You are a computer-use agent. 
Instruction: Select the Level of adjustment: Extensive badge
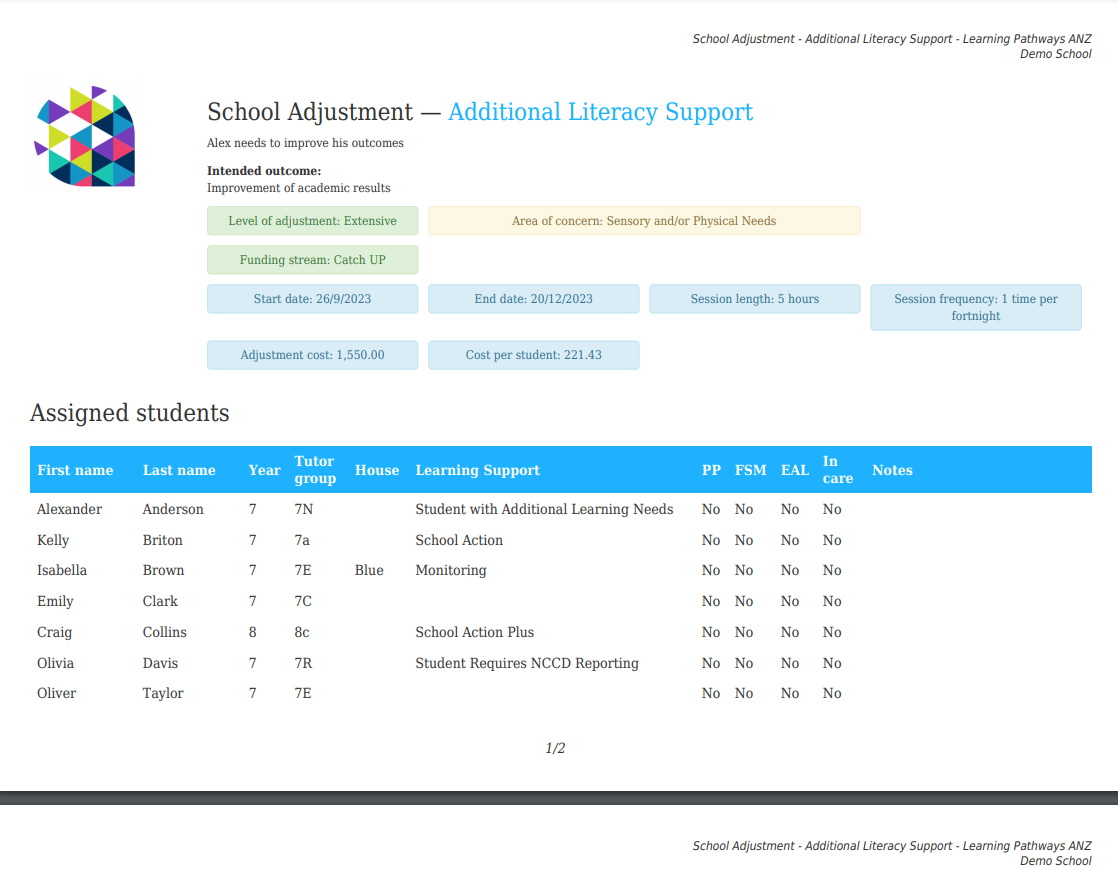click(x=312, y=221)
